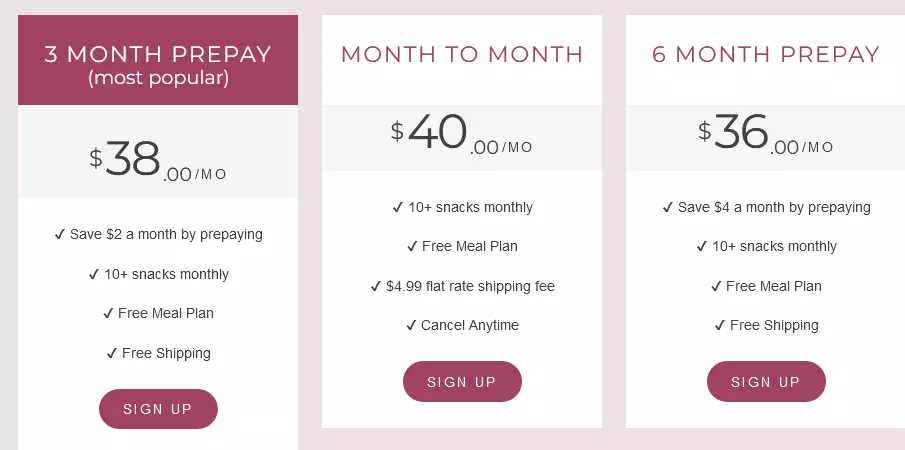
Task: Click Sign Up under Month to Month
Action: (x=462, y=381)
